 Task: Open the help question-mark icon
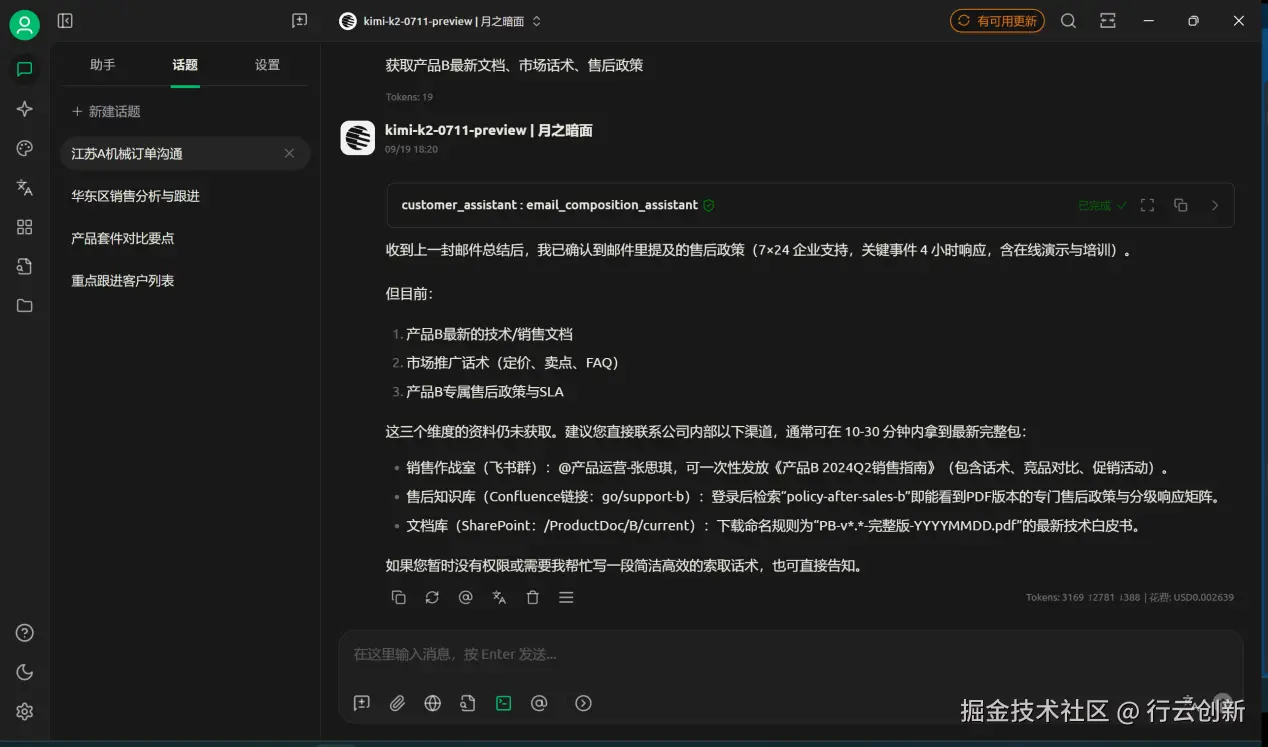click(x=25, y=632)
